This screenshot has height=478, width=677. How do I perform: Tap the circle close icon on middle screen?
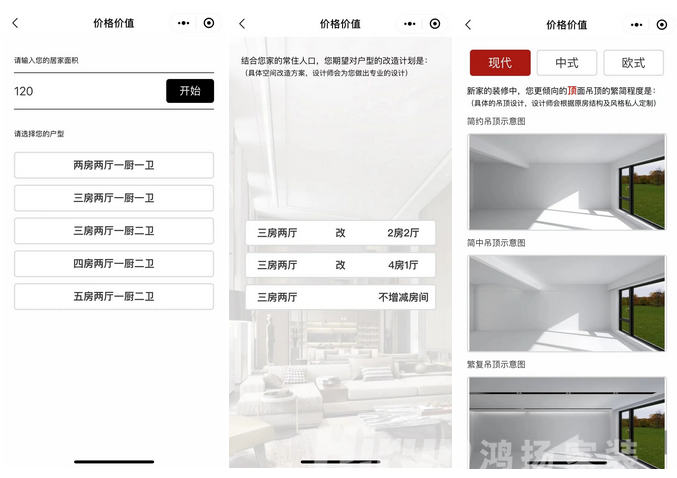click(435, 24)
